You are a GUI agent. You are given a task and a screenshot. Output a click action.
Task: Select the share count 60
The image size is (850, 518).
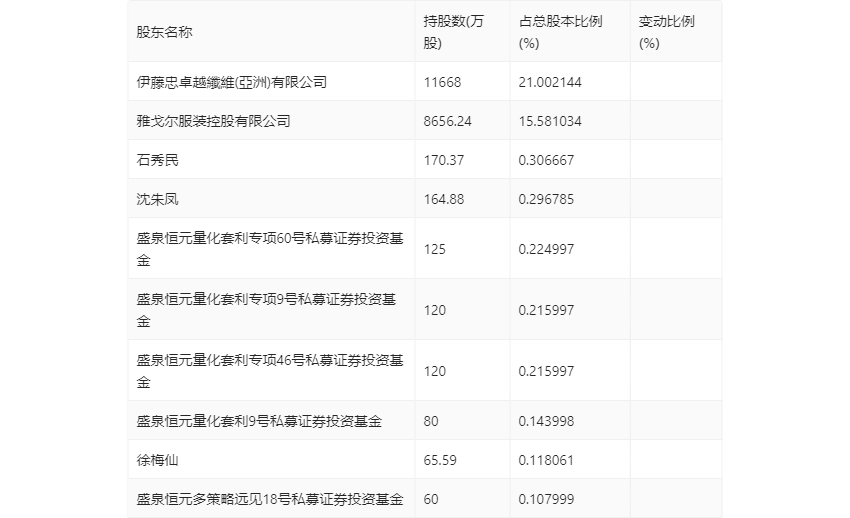pyautogui.click(x=431, y=499)
